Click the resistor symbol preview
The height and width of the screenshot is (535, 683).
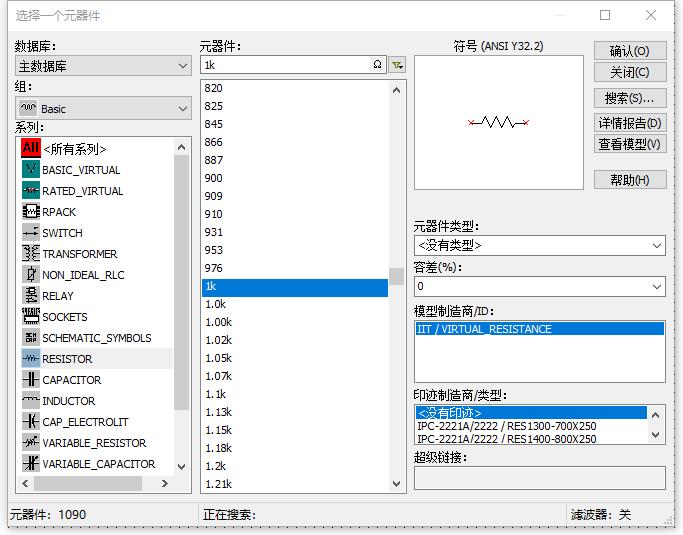(x=498, y=122)
